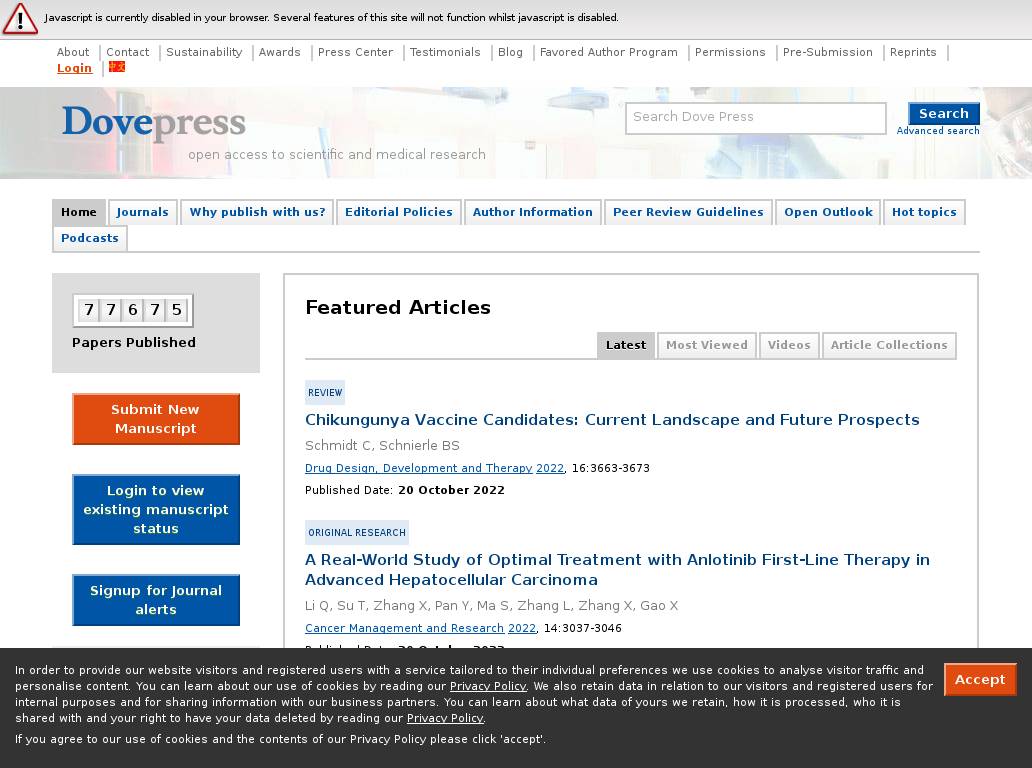Go to the Podcasts navigation item
1032x768 pixels.
pos(90,238)
